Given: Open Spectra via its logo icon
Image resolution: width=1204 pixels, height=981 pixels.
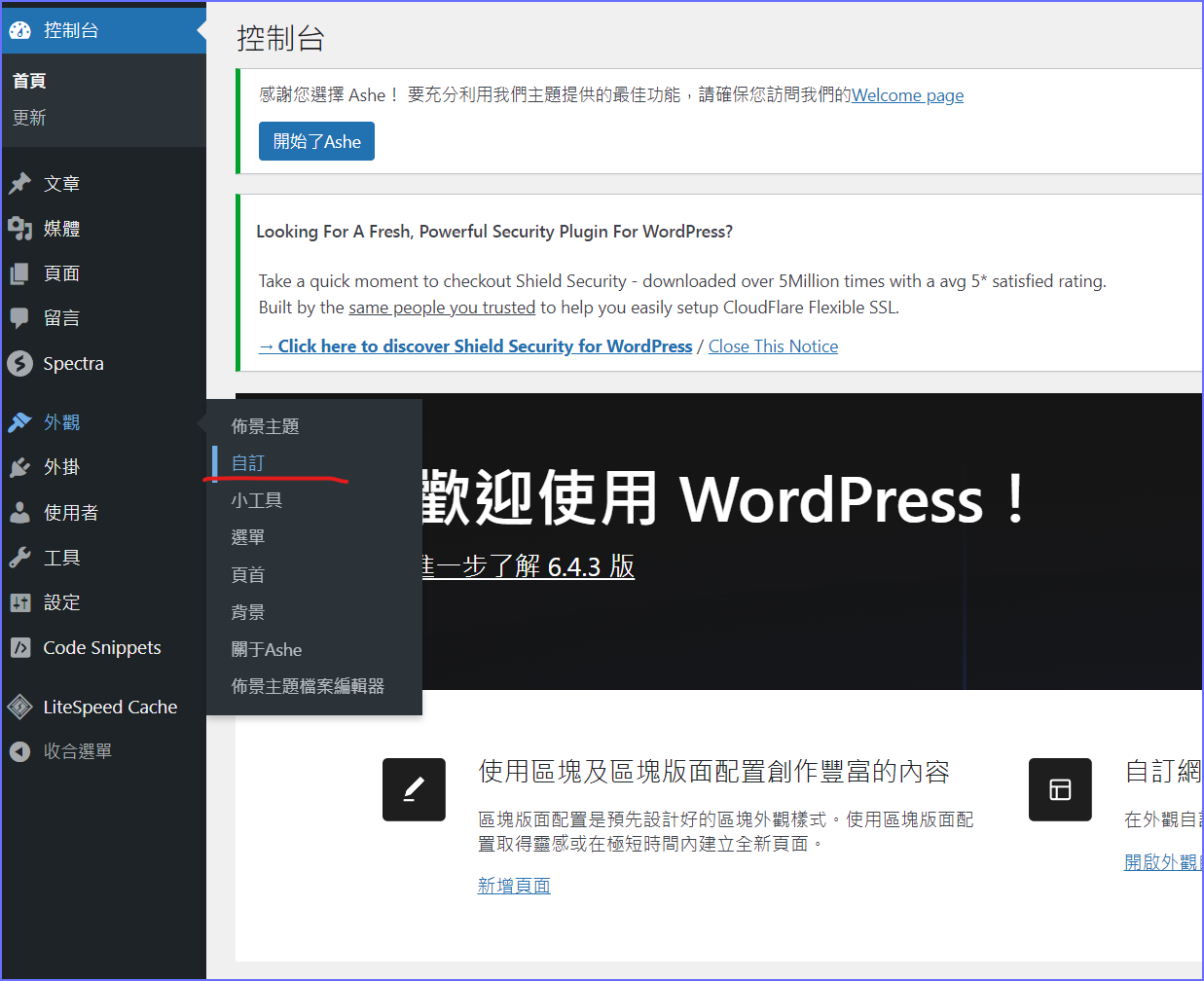Looking at the screenshot, I should click(x=19, y=363).
